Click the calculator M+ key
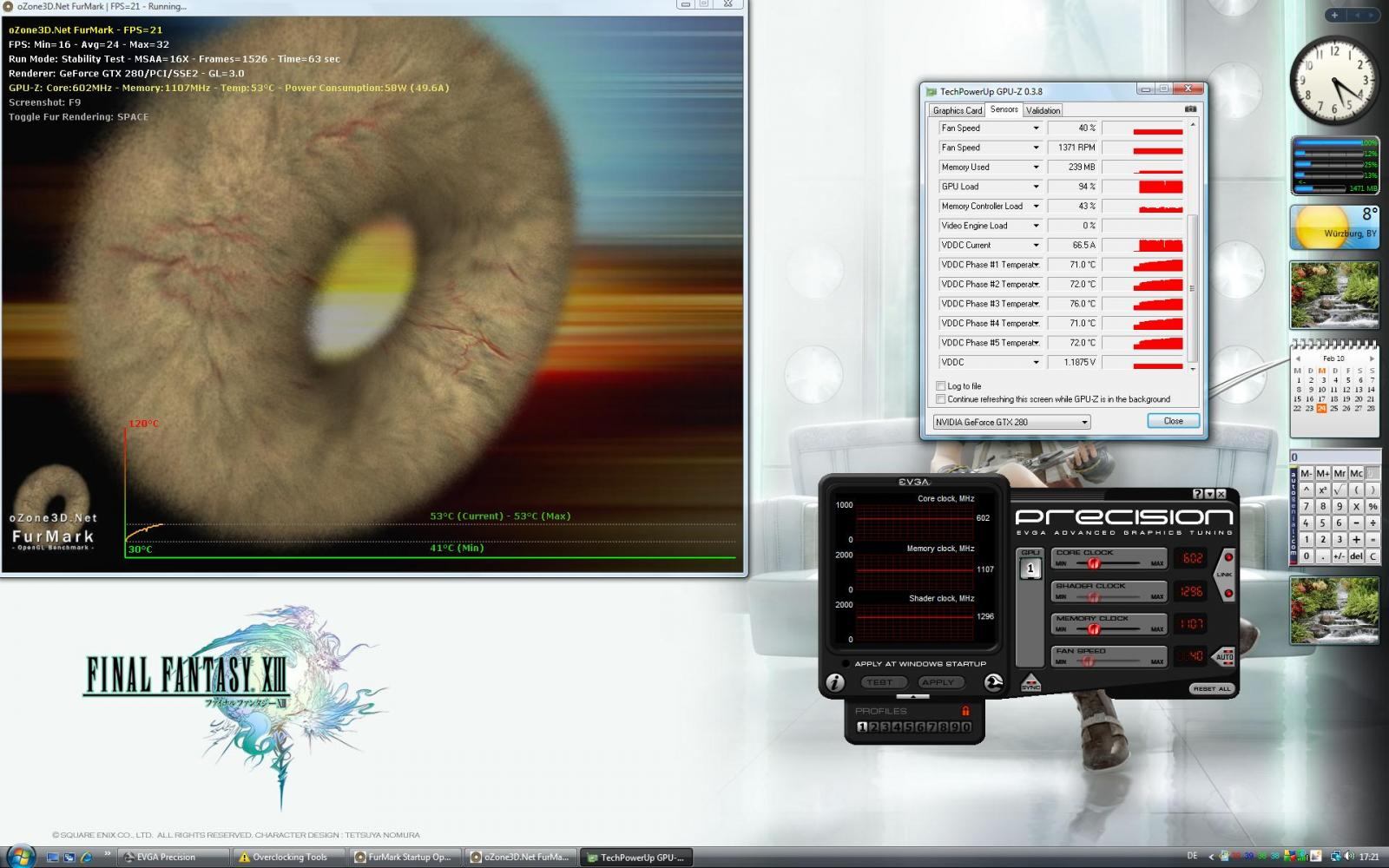Image resolution: width=1389 pixels, height=868 pixels. (x=1323, y=473)
